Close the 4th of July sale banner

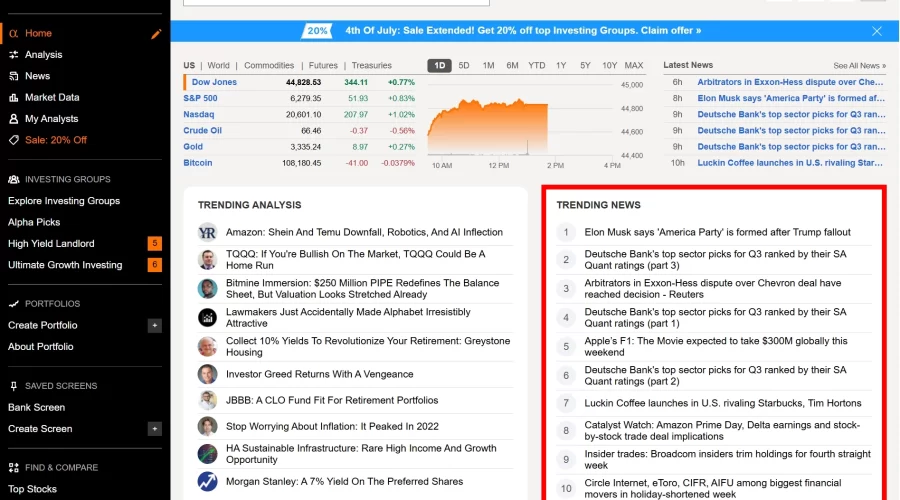point(876,32)
